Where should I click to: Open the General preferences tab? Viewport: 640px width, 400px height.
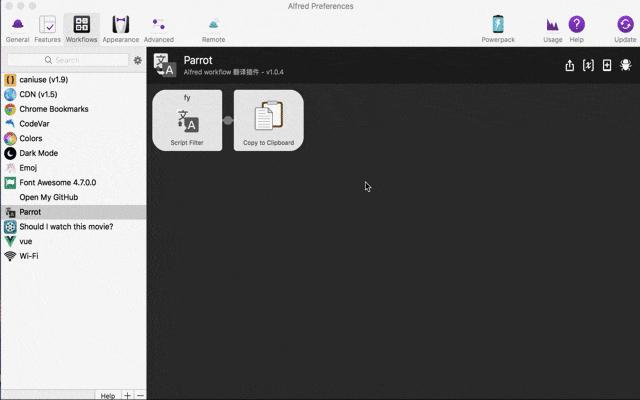pos(18,29)
